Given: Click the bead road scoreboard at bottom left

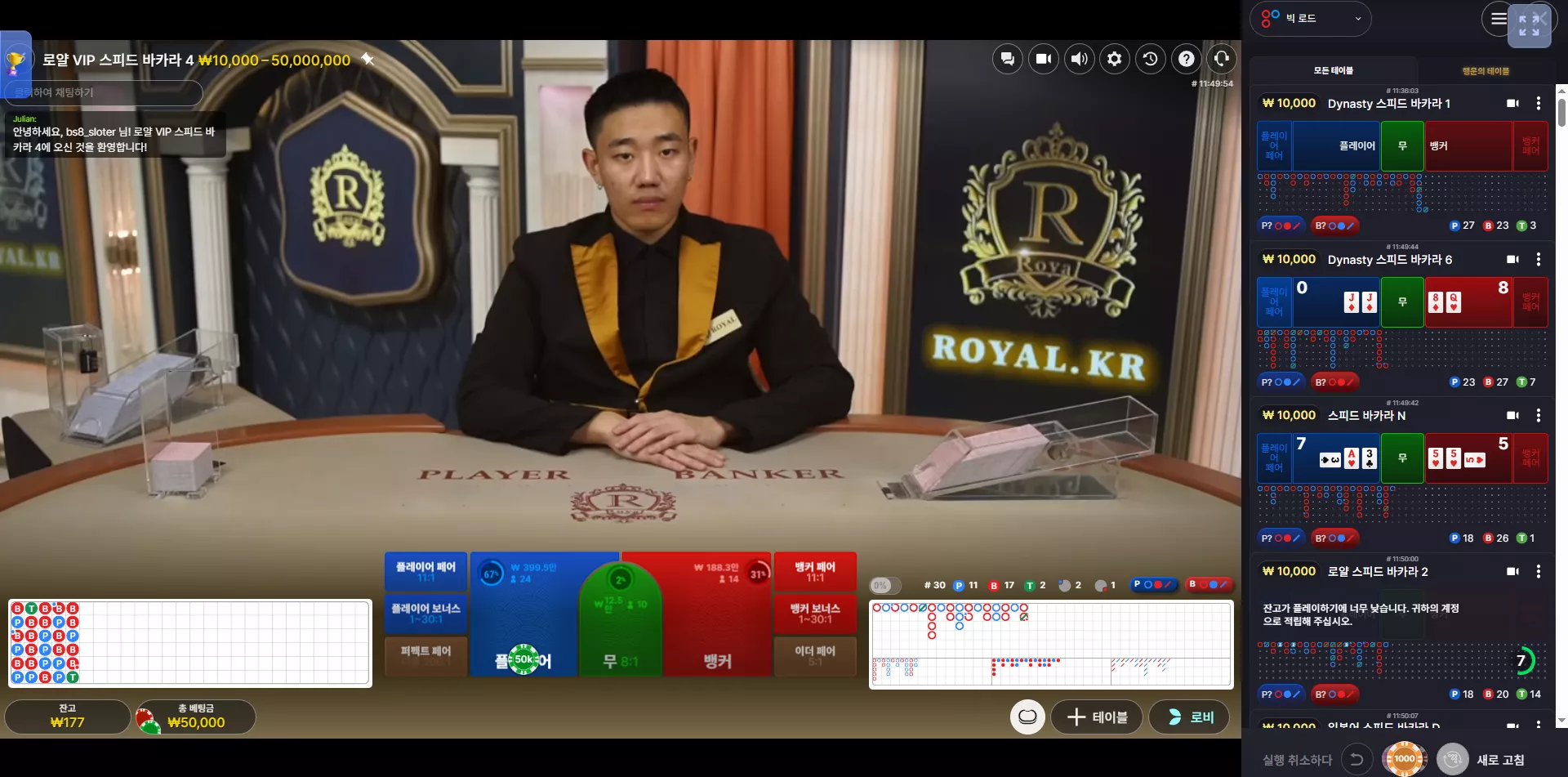Looking at the screenshot, I should coord(189,643).
